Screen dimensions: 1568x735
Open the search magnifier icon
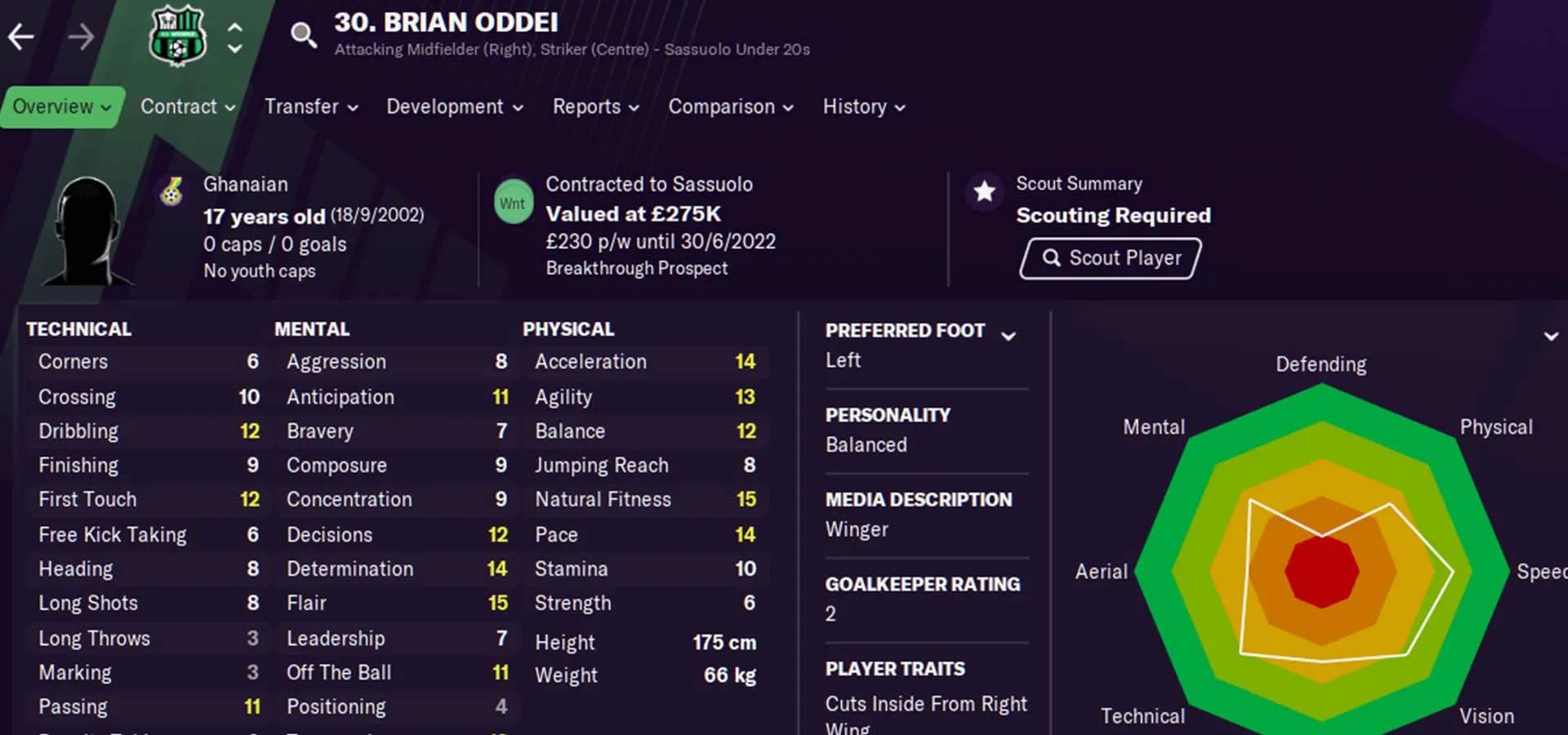303,35
